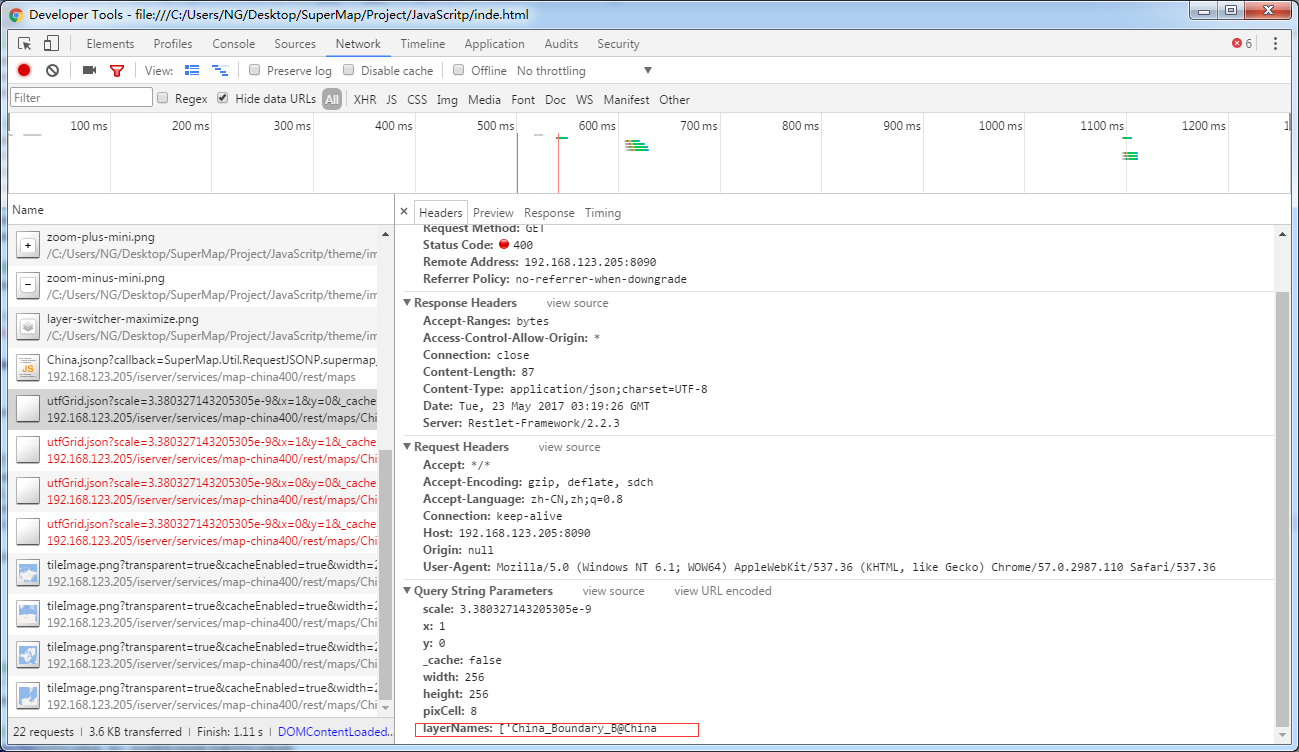This screenshot has width=1299, height=752.
Task: Capture screenshots with camera icon
Action: click(89, 70)
